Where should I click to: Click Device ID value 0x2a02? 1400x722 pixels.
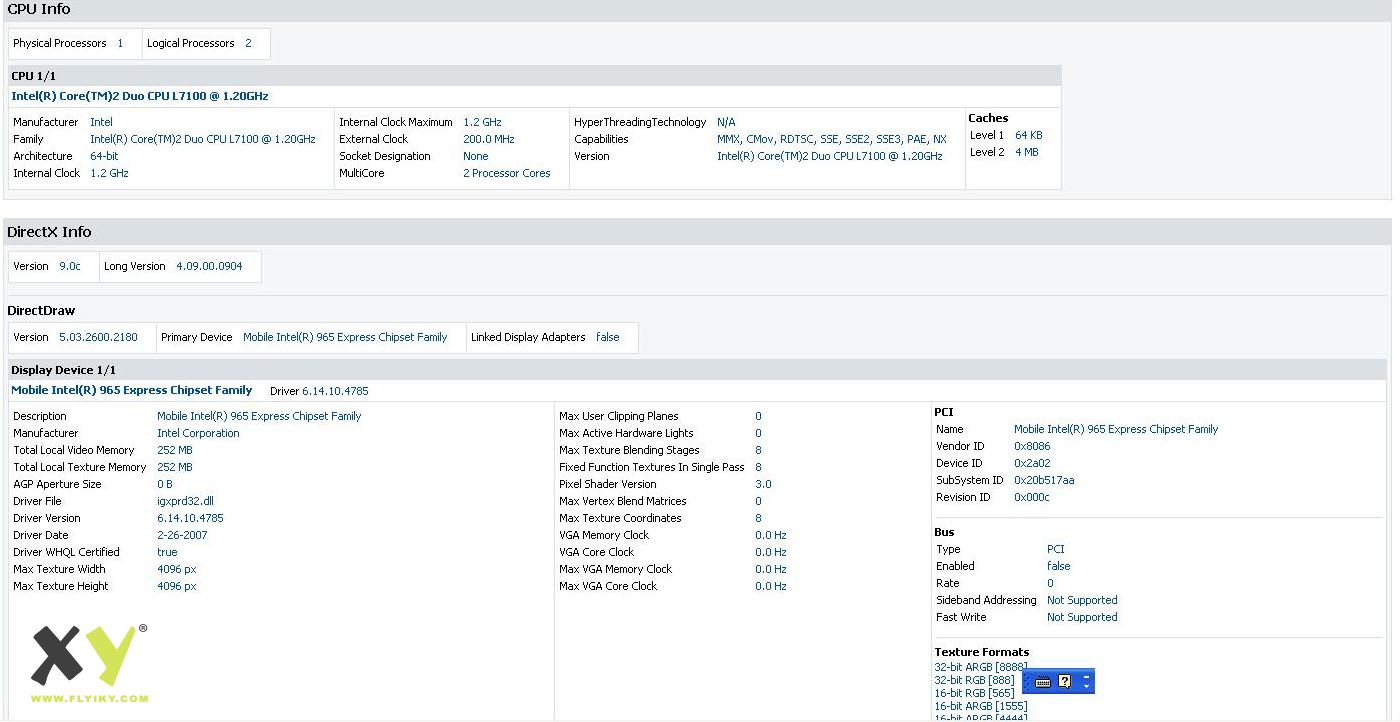(1032, 463)
